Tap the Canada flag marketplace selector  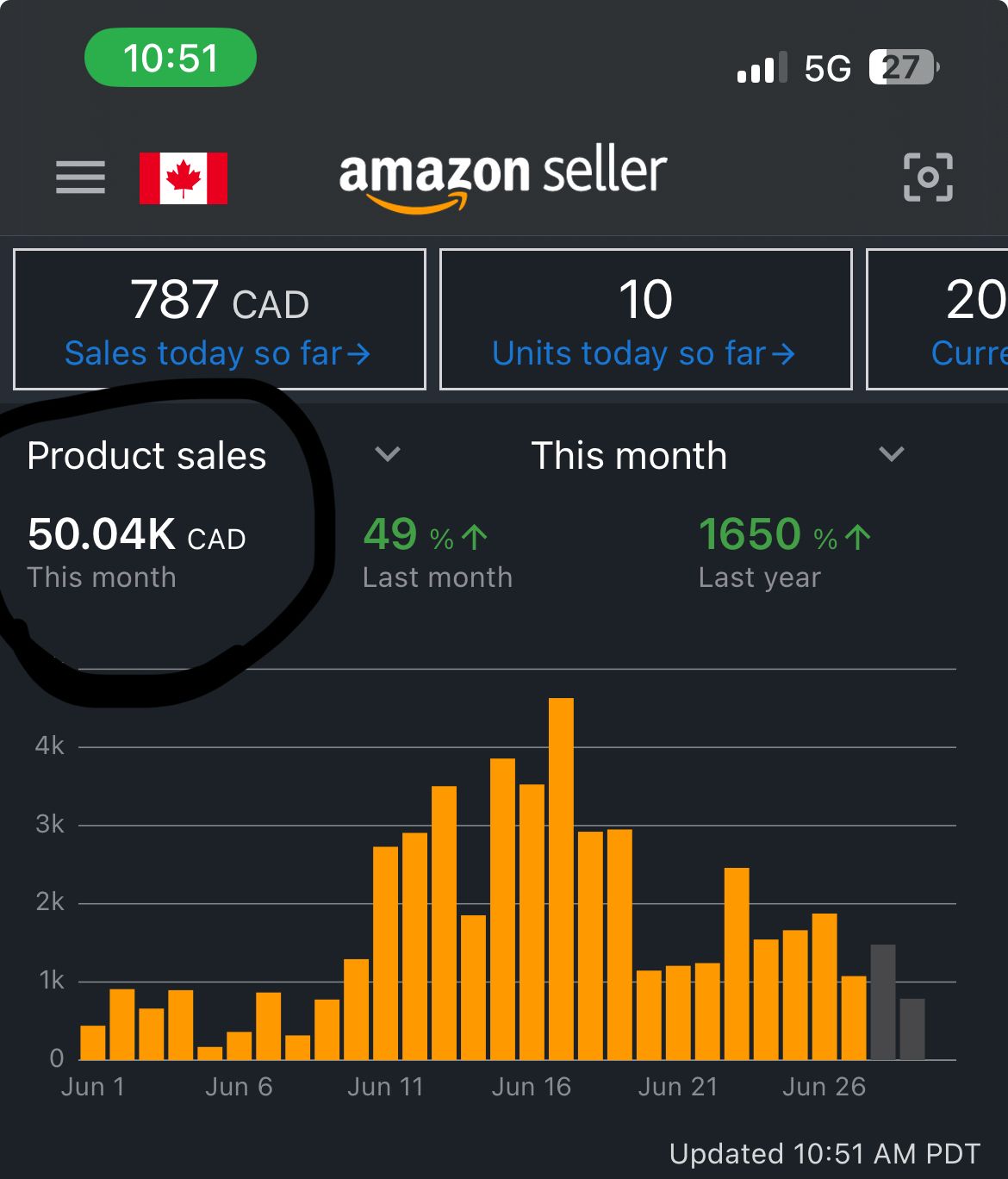tap(184, 178)
